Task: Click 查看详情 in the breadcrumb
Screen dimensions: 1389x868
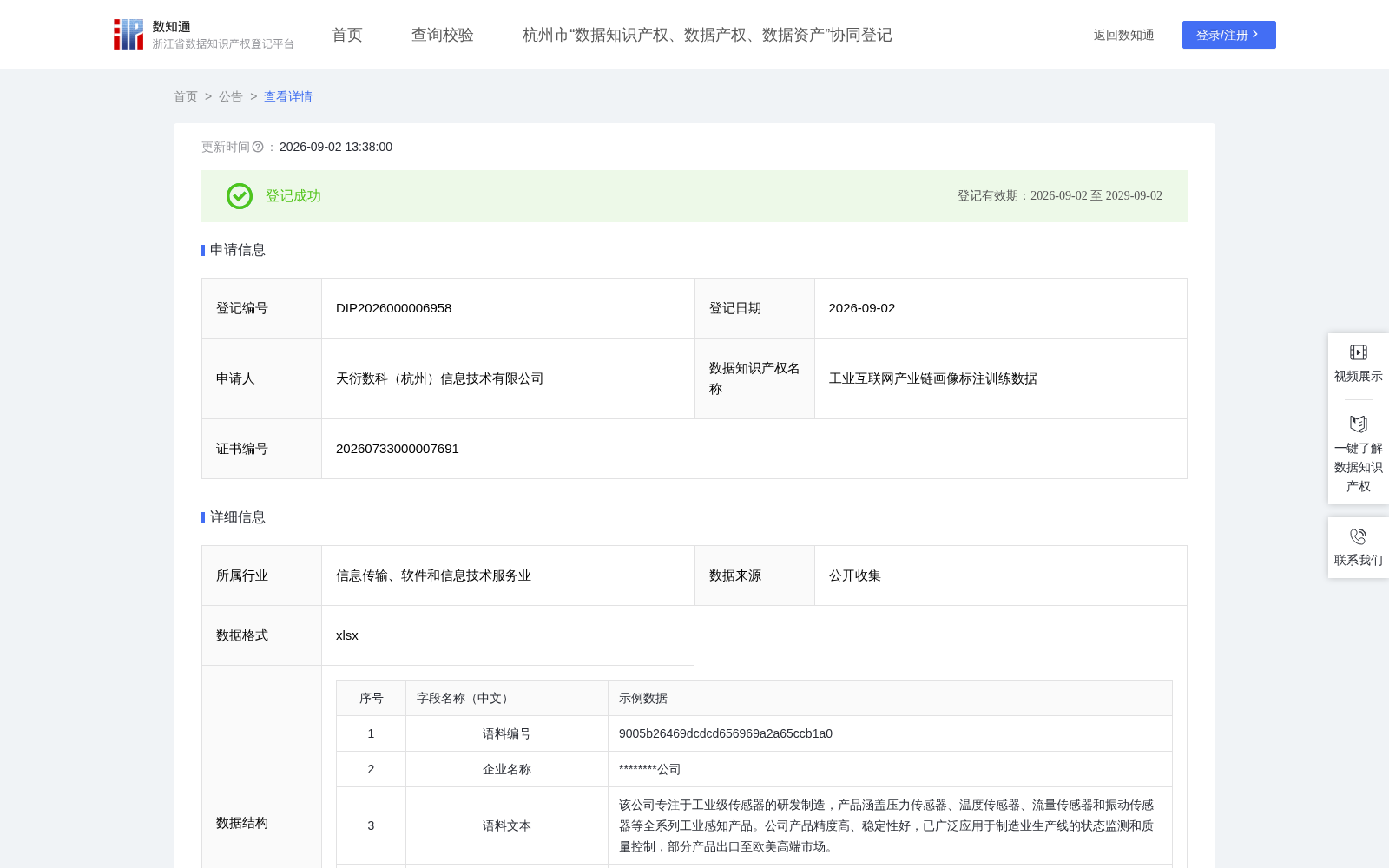Action: pos(288,96)
